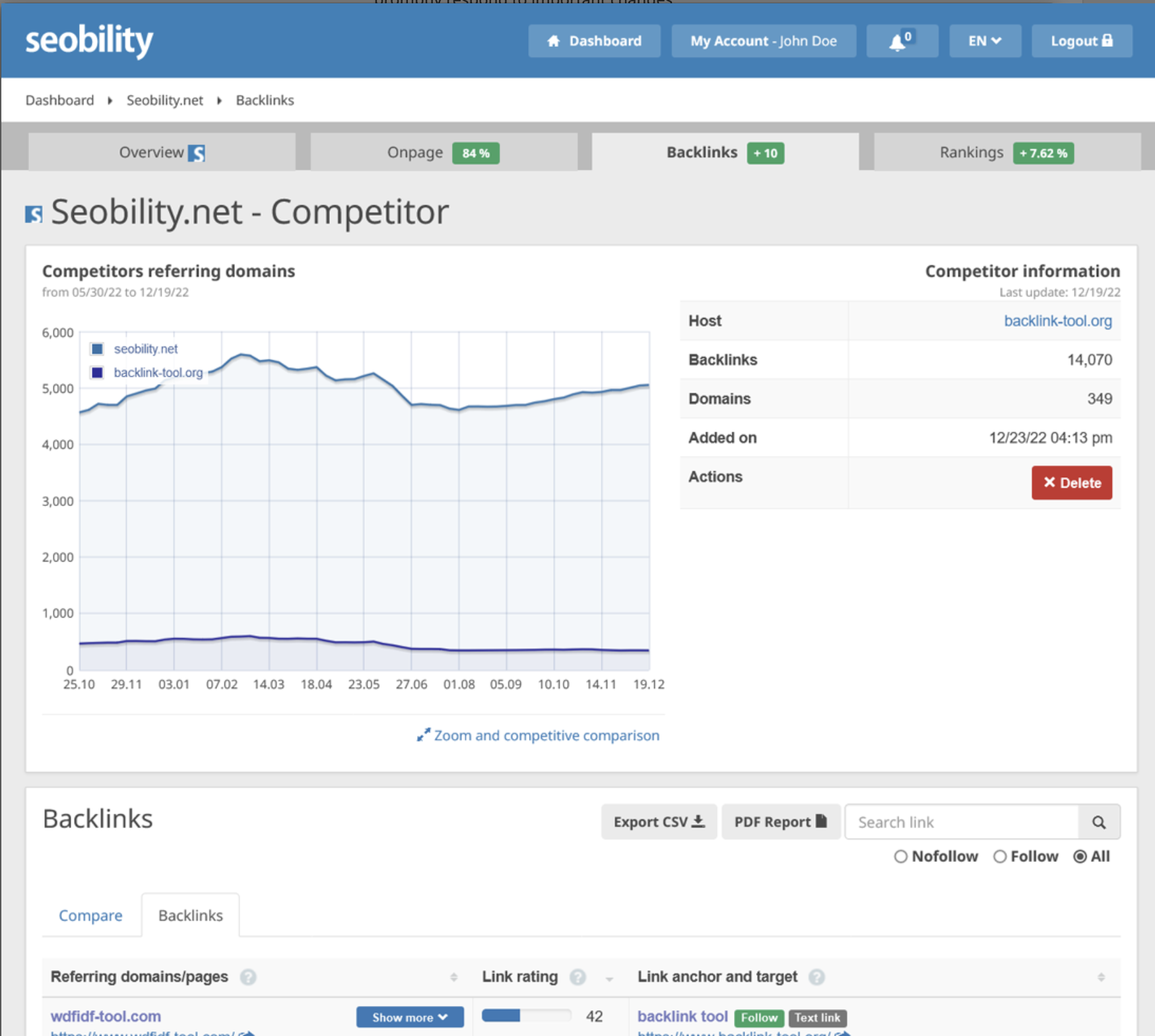Sort by Link rating column arrow
The width and height of the screenshot is (1155, 1036).
click(609, 979)
